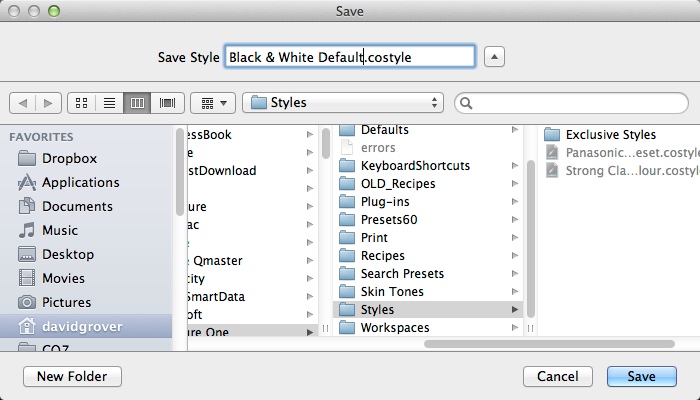Expand the Skin Tones folder arrow
700x400 pixels.
[x=515, y=292]
